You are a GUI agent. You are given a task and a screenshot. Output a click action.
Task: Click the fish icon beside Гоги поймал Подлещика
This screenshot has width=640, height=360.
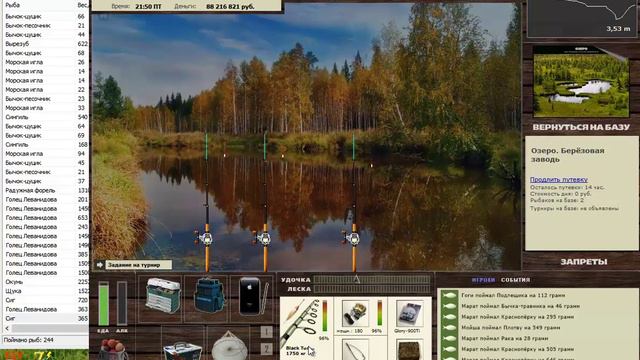pos(449,295)
